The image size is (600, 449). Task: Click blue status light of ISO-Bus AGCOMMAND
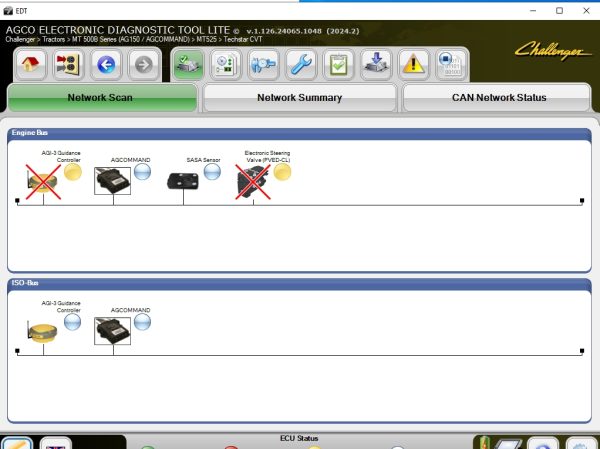[142, 322]
